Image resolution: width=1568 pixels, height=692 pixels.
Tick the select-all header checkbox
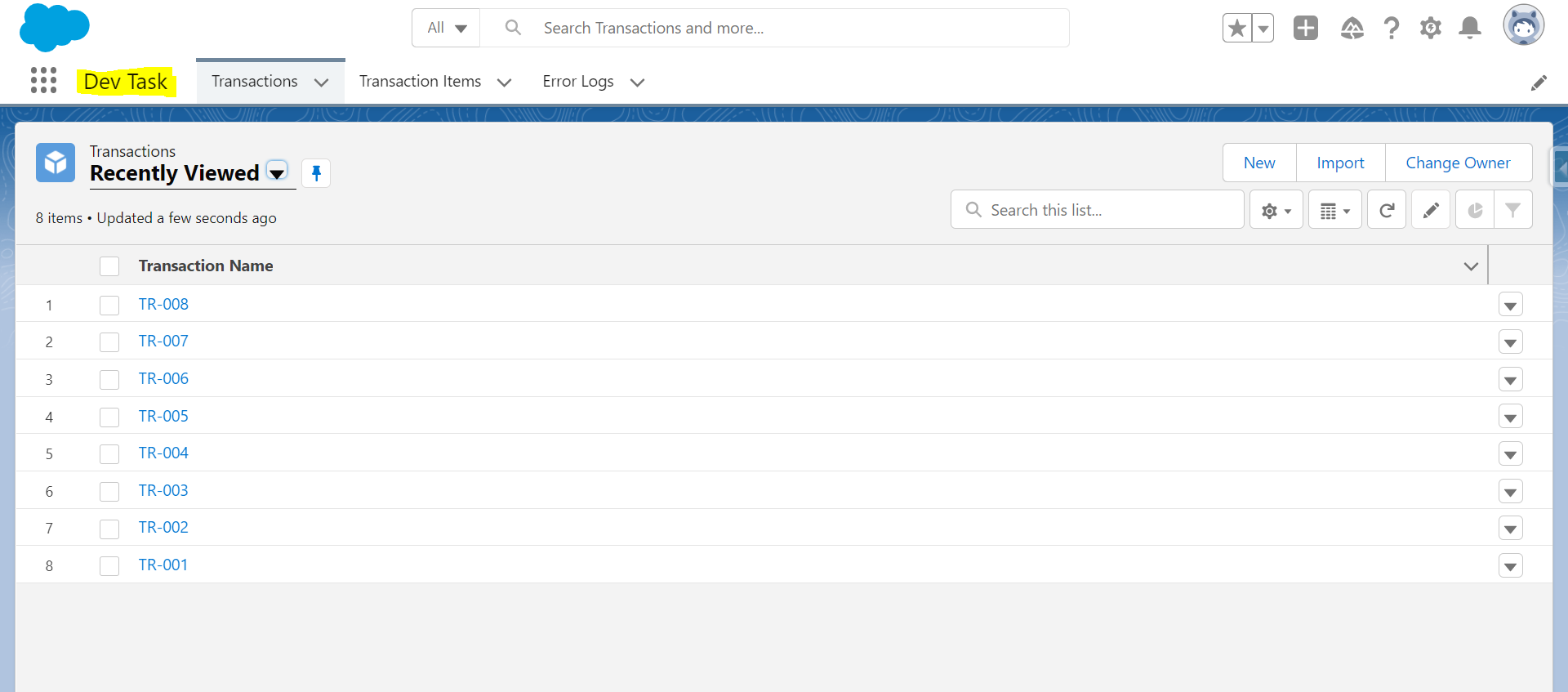(x=109, y=266)
